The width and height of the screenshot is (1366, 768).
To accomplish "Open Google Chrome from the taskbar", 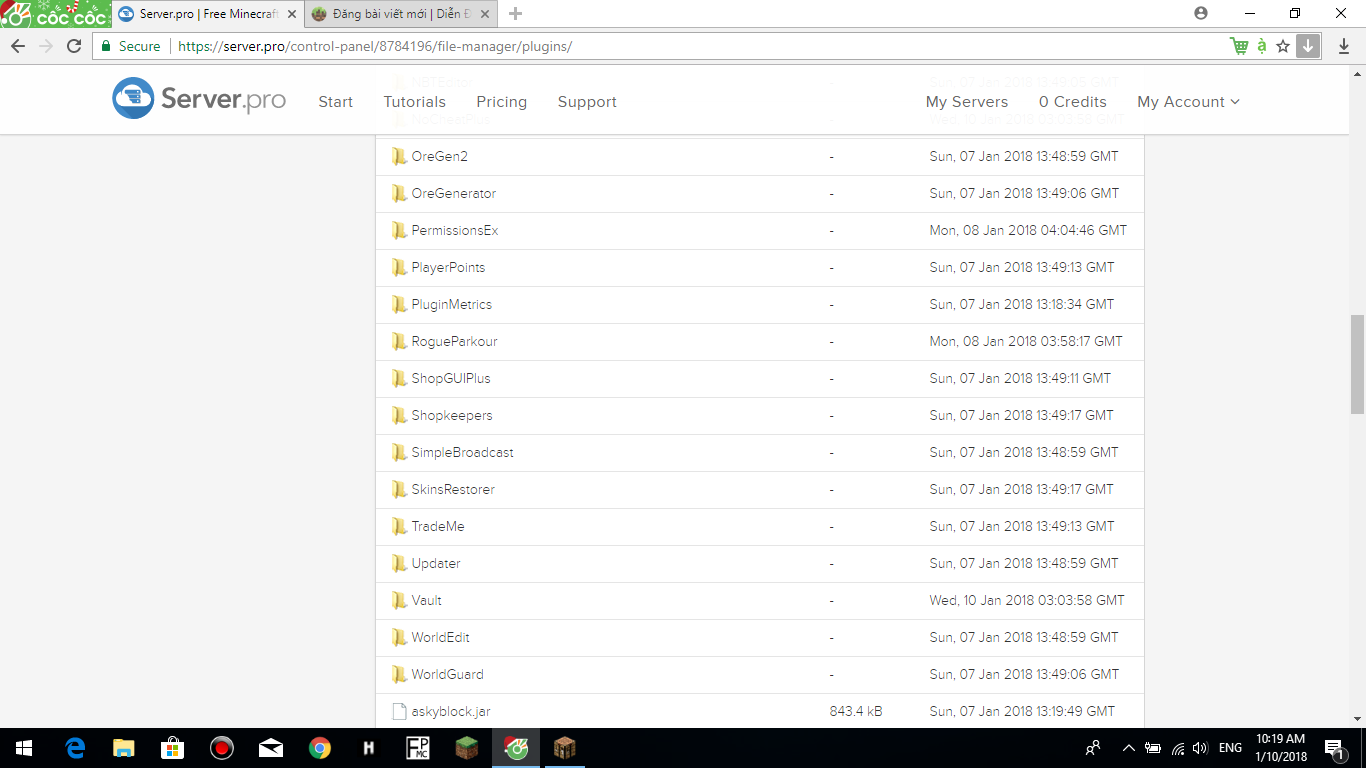I will click(320, 748).
